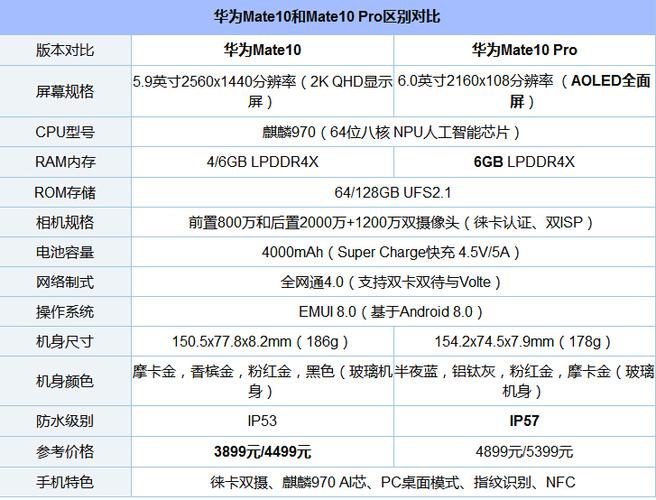Select the RAM内存 row label
Screen dimensions: 656x500
click(x=65, y=162)
